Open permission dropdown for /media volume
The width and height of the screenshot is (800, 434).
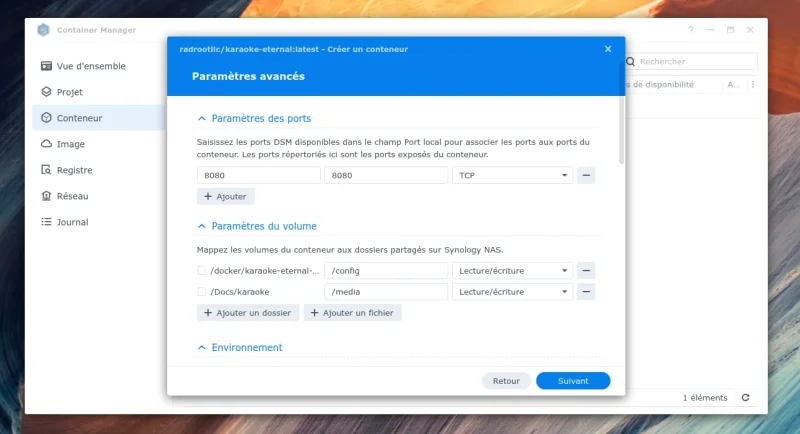[x=512, y=292]
